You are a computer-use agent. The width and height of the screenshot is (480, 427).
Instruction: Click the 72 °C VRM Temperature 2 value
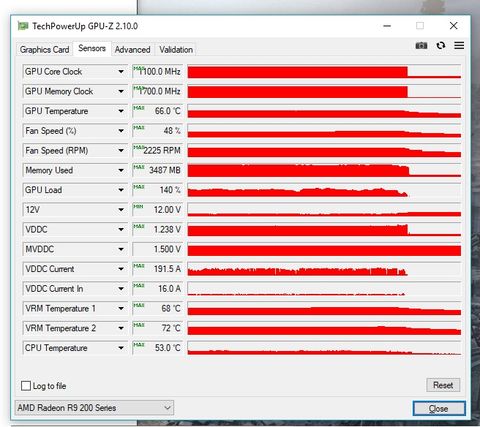pyautogui.click(x=158, y=328)
